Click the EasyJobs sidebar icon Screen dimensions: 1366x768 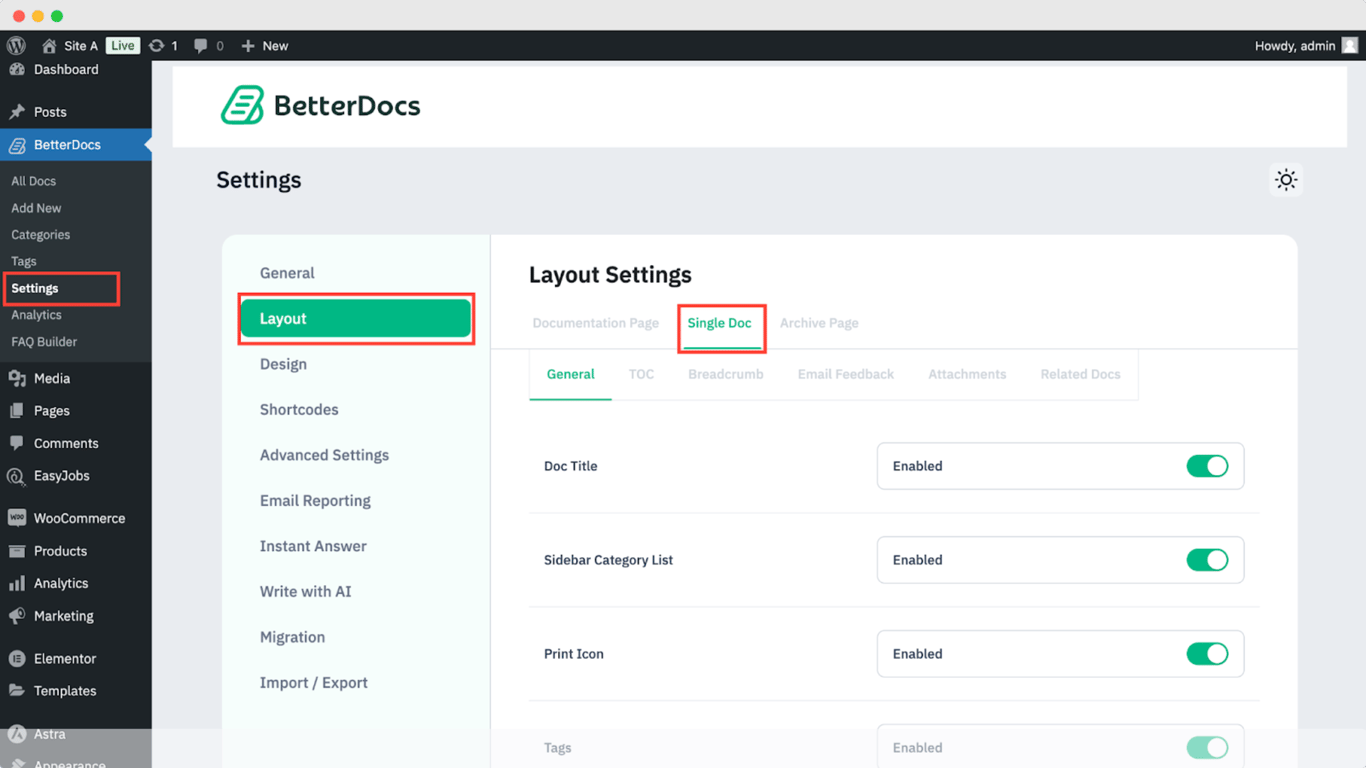(x=17, y=476)
